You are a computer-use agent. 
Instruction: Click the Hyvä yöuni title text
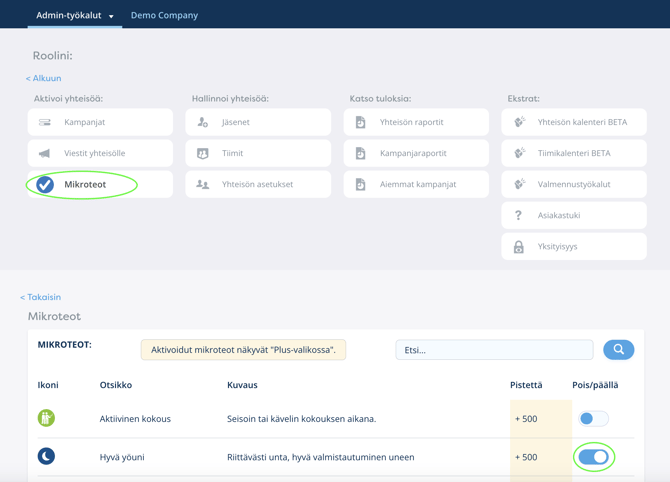click(x=122, y=457)
